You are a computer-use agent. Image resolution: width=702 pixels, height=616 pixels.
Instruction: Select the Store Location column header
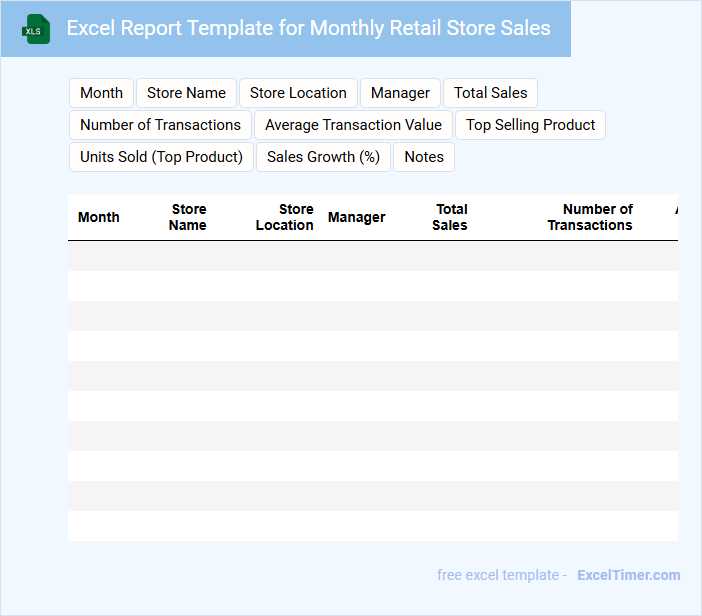click(x=285, y=217)
